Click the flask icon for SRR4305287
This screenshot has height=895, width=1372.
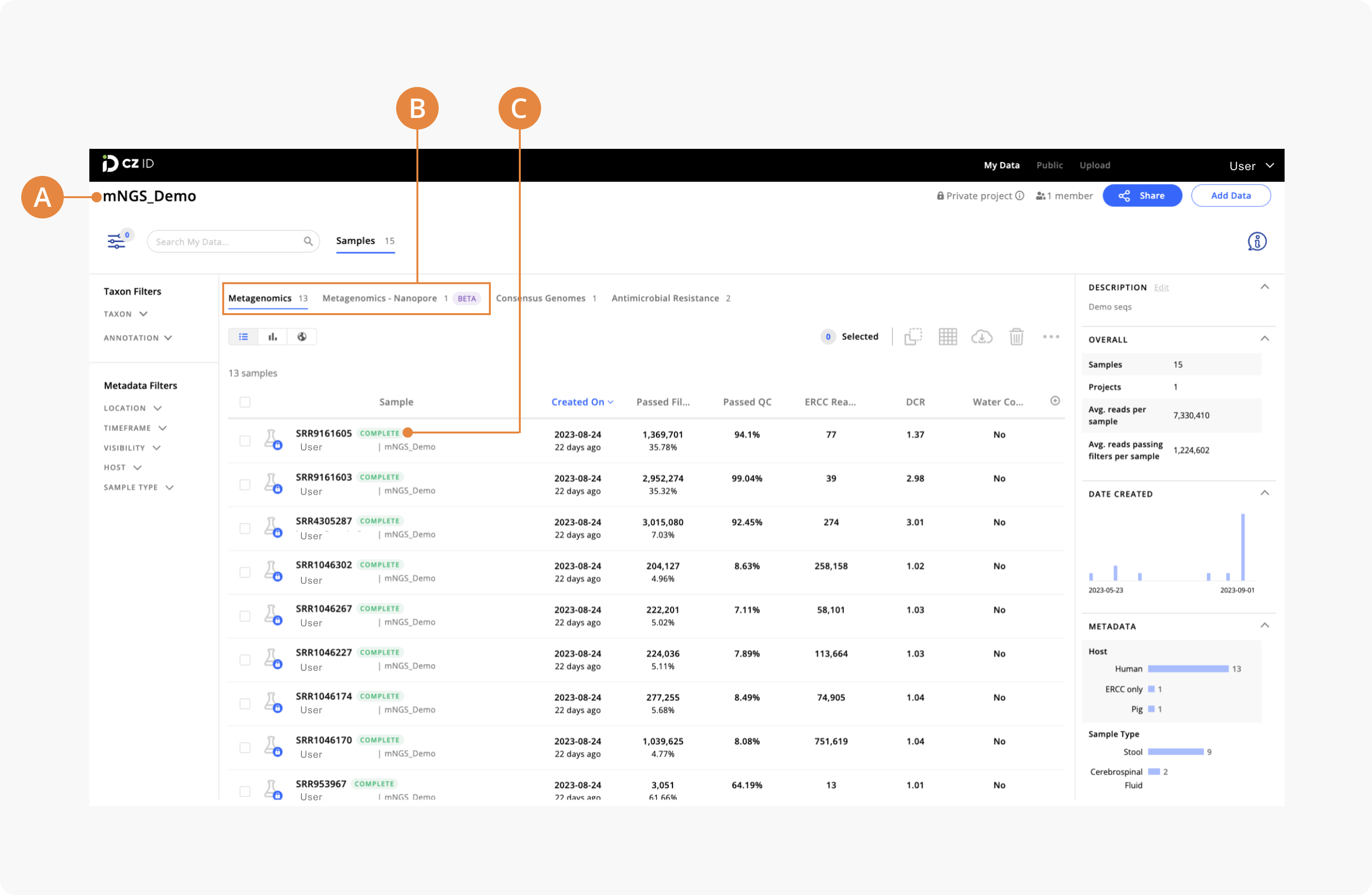click(272, 527)
